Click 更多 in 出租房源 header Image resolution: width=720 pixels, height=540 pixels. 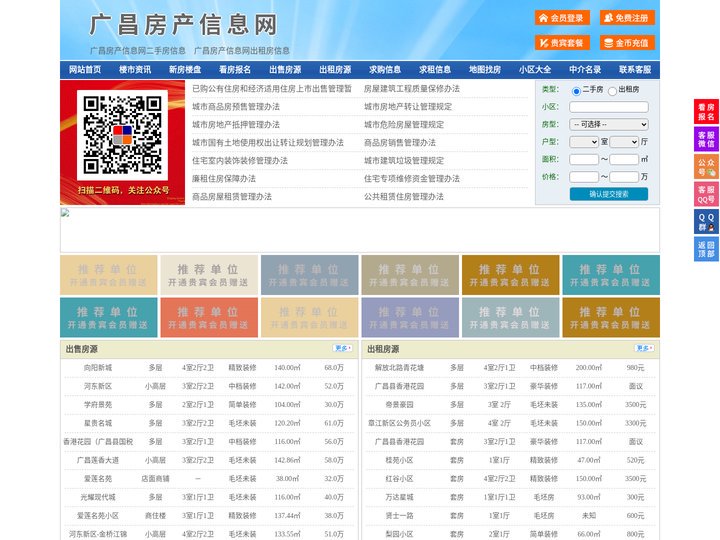(x=644, y=349)
